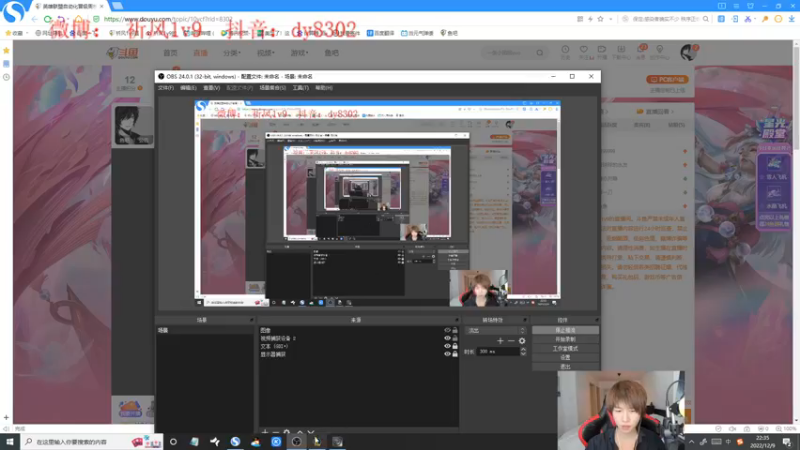
Task: Open transition properties gear icon
Action: (522, 341)
